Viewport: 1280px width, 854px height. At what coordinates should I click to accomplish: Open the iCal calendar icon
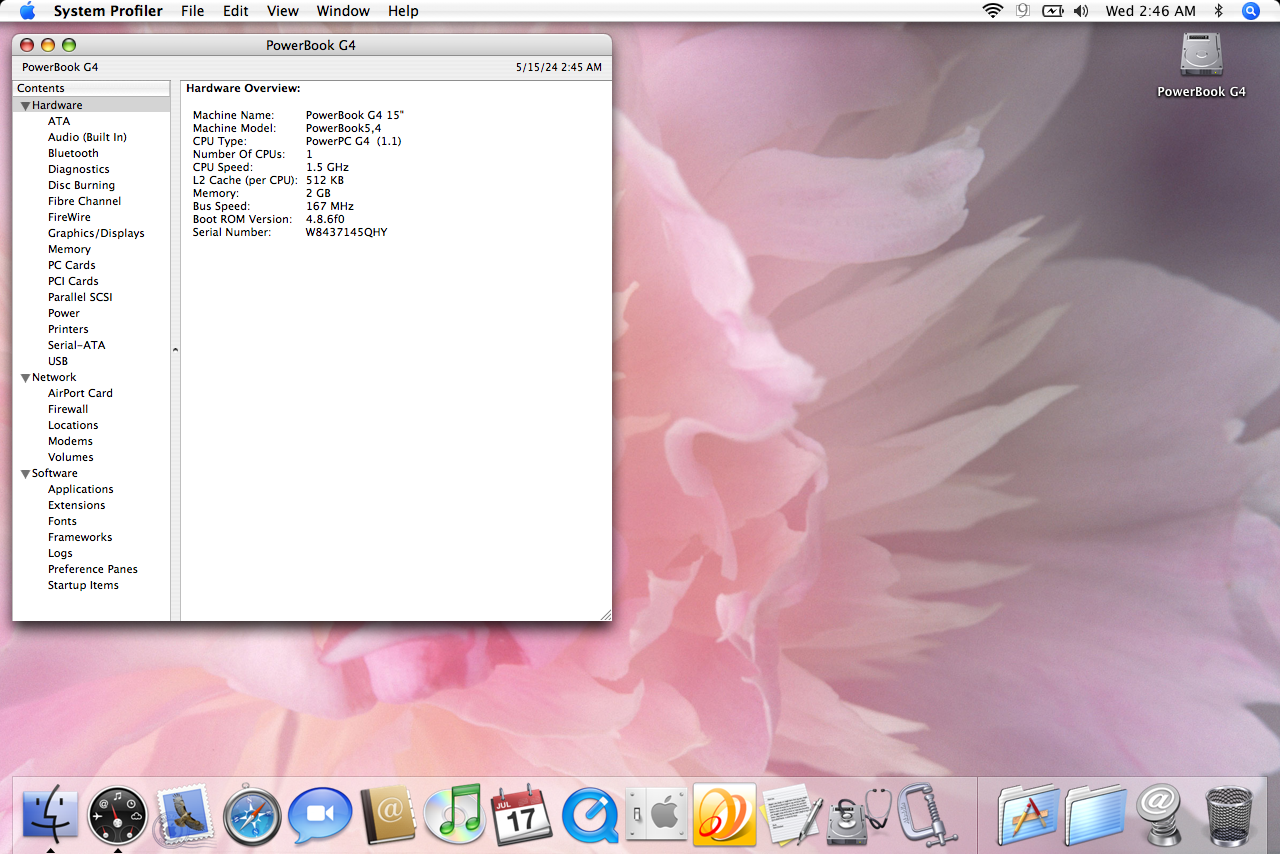[x=522, y=814]
